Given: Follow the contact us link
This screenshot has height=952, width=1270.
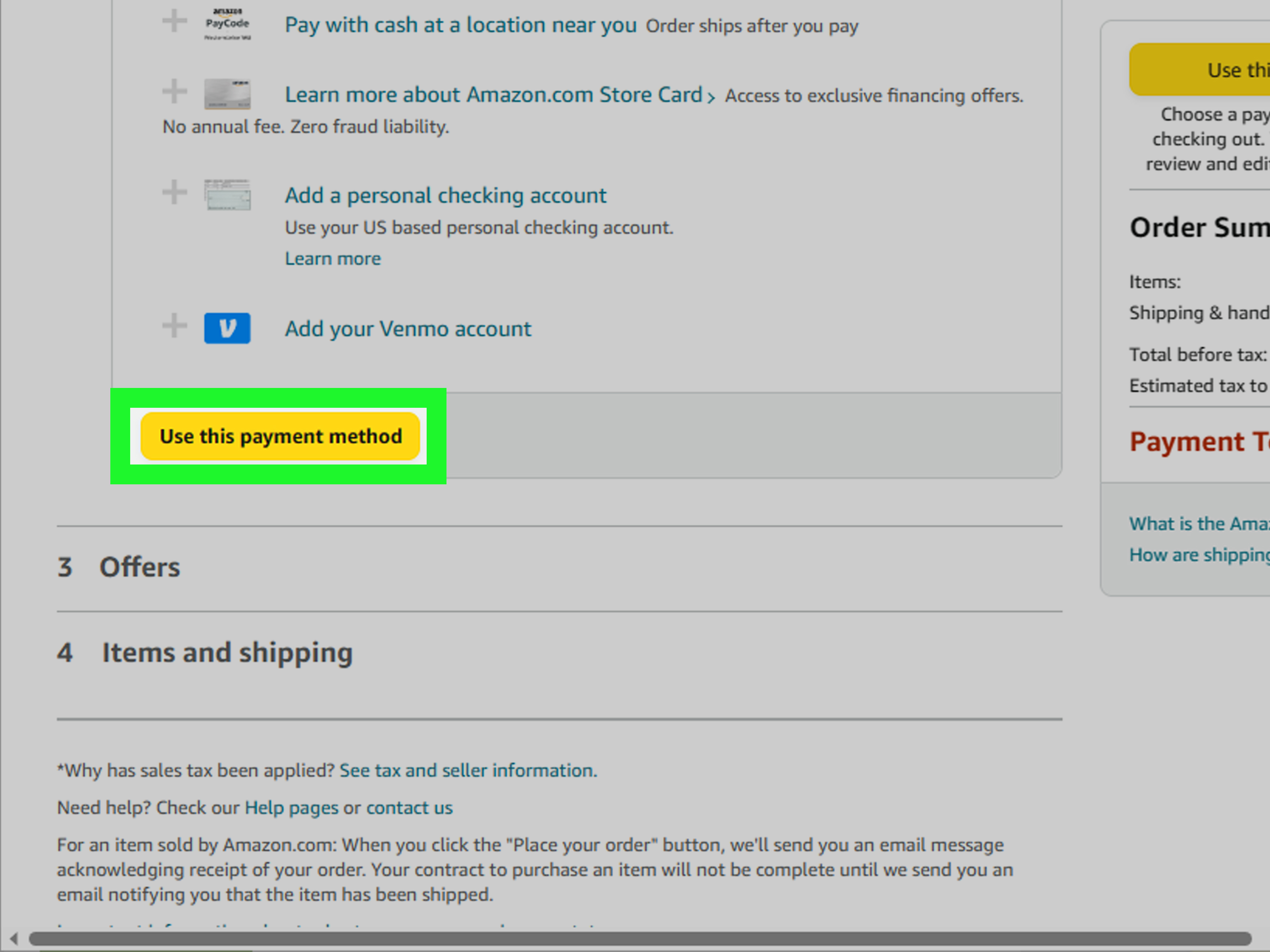Looking at the screenshot, I should pyautogui.click(x=409, y=808).
